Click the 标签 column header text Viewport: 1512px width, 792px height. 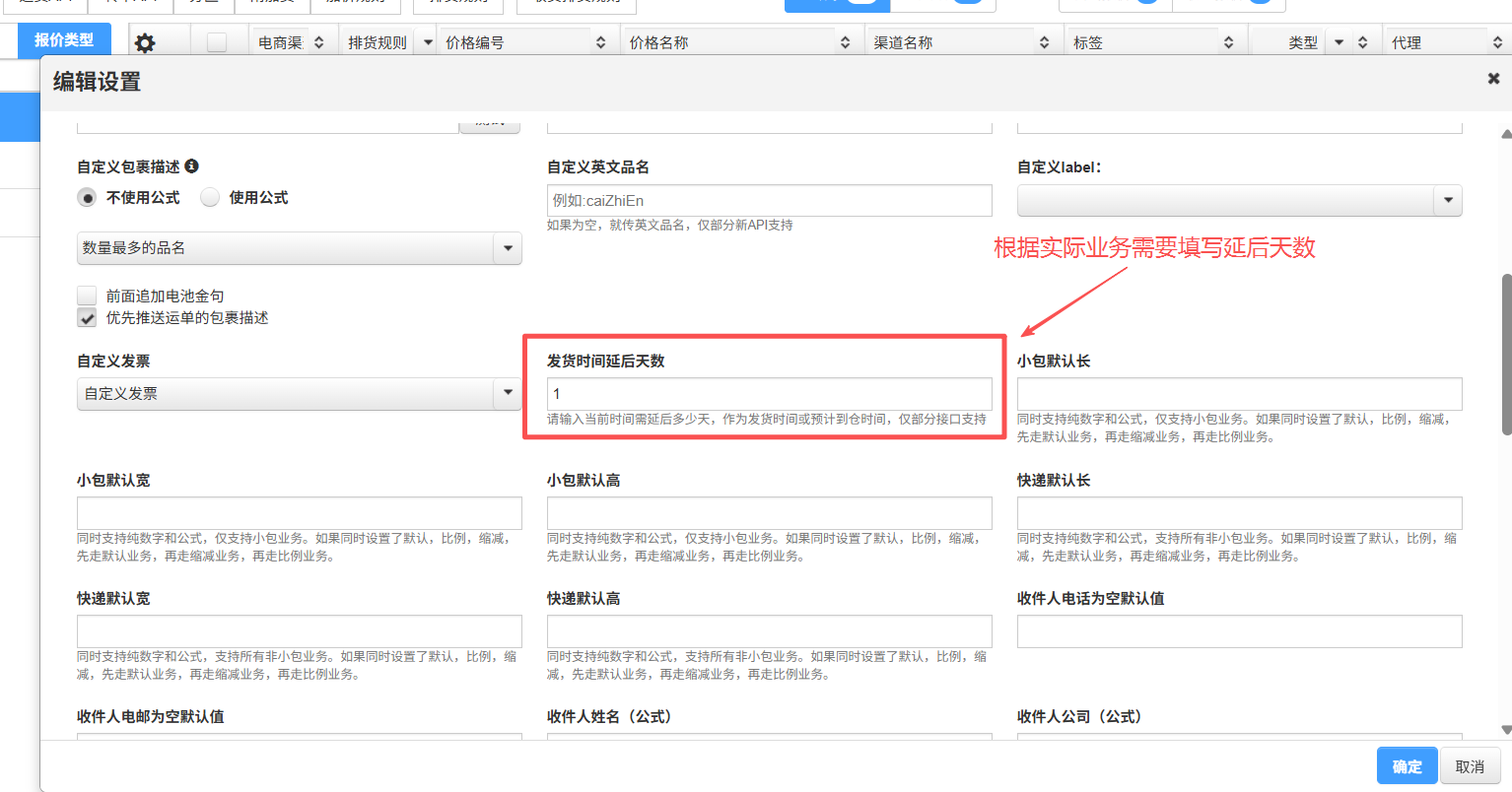click(x=1088, y=42)
